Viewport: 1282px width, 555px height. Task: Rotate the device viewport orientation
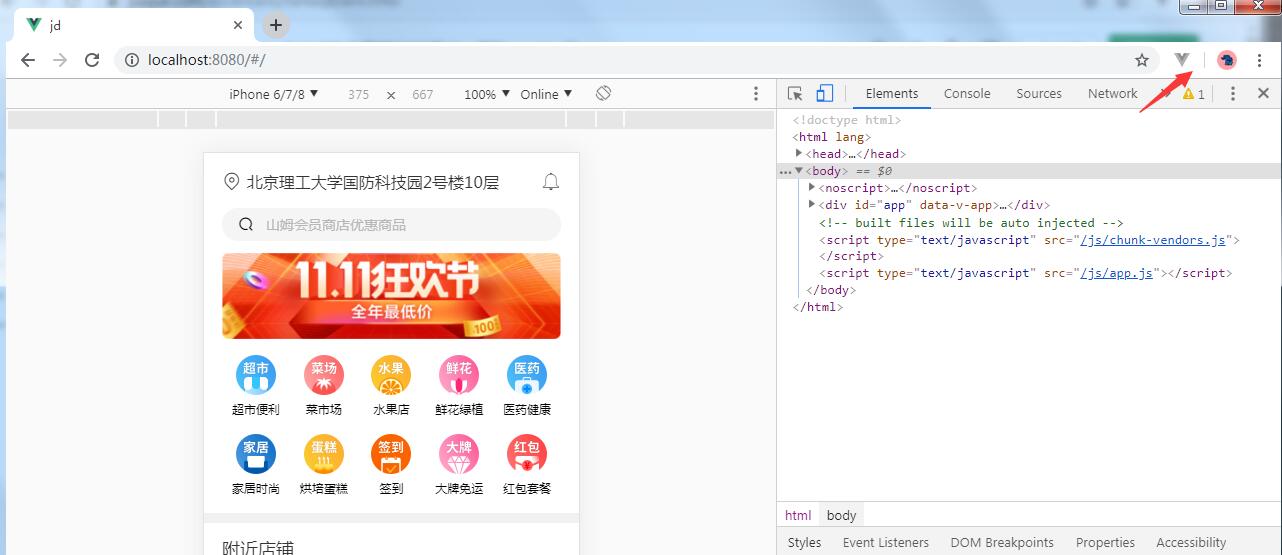click(603, 93)
